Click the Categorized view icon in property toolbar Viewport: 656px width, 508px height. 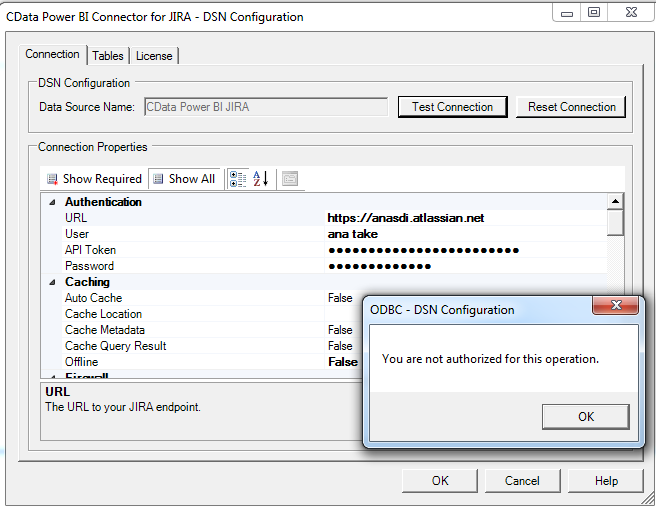tap(238, 179)
